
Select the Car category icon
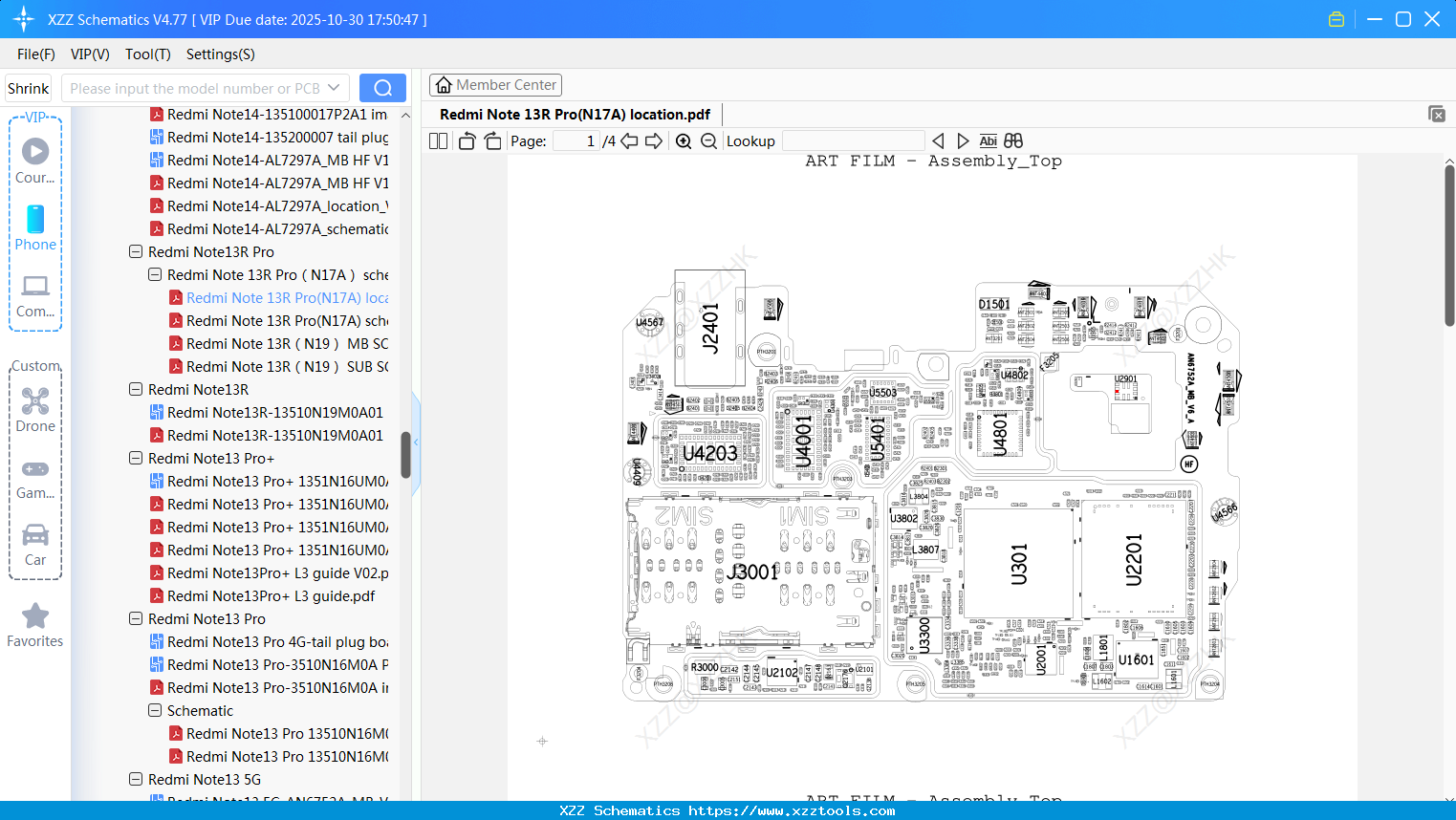[x=35, y=535]
